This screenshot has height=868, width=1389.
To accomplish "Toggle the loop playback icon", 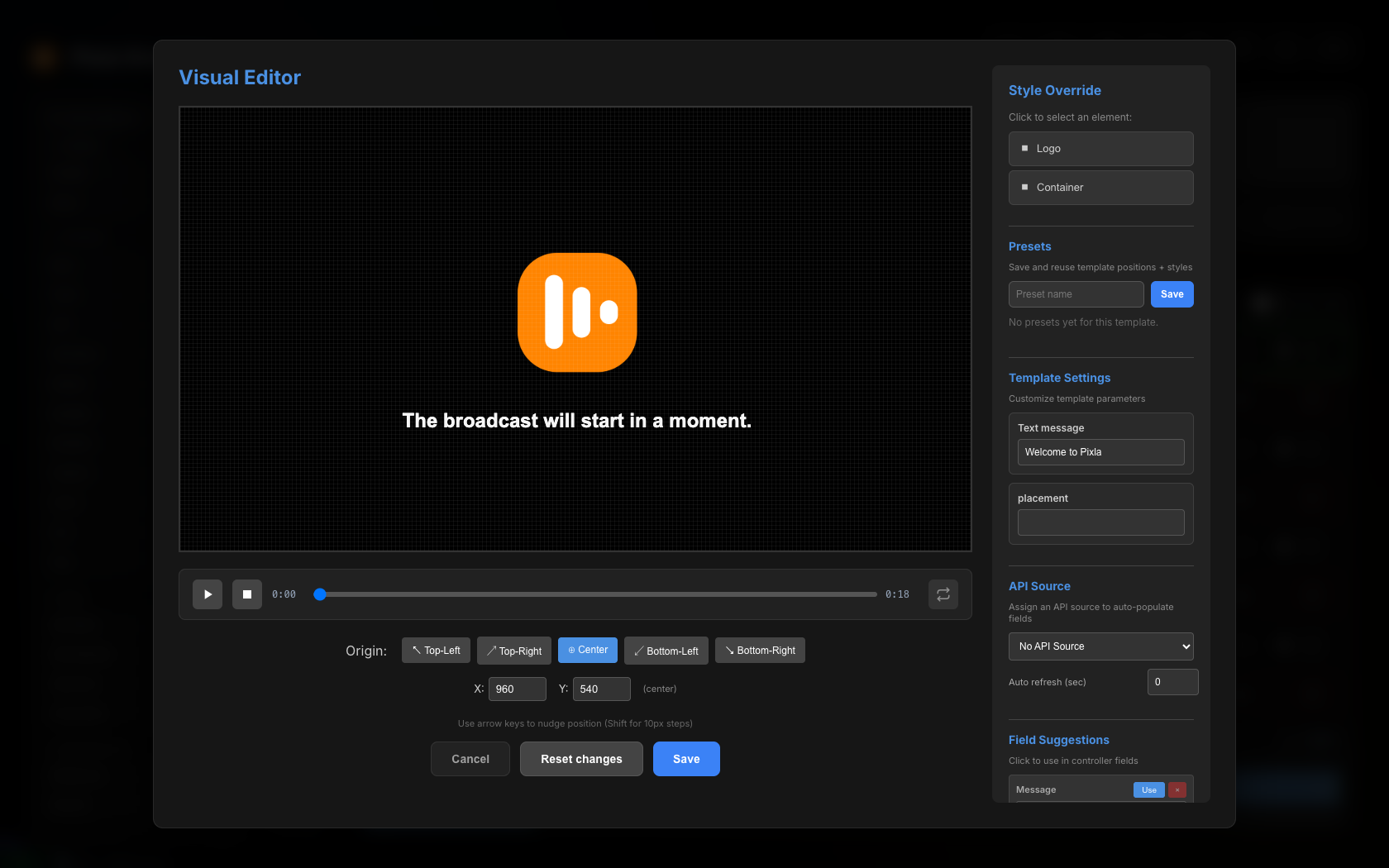I will click(x=943, y=594).
